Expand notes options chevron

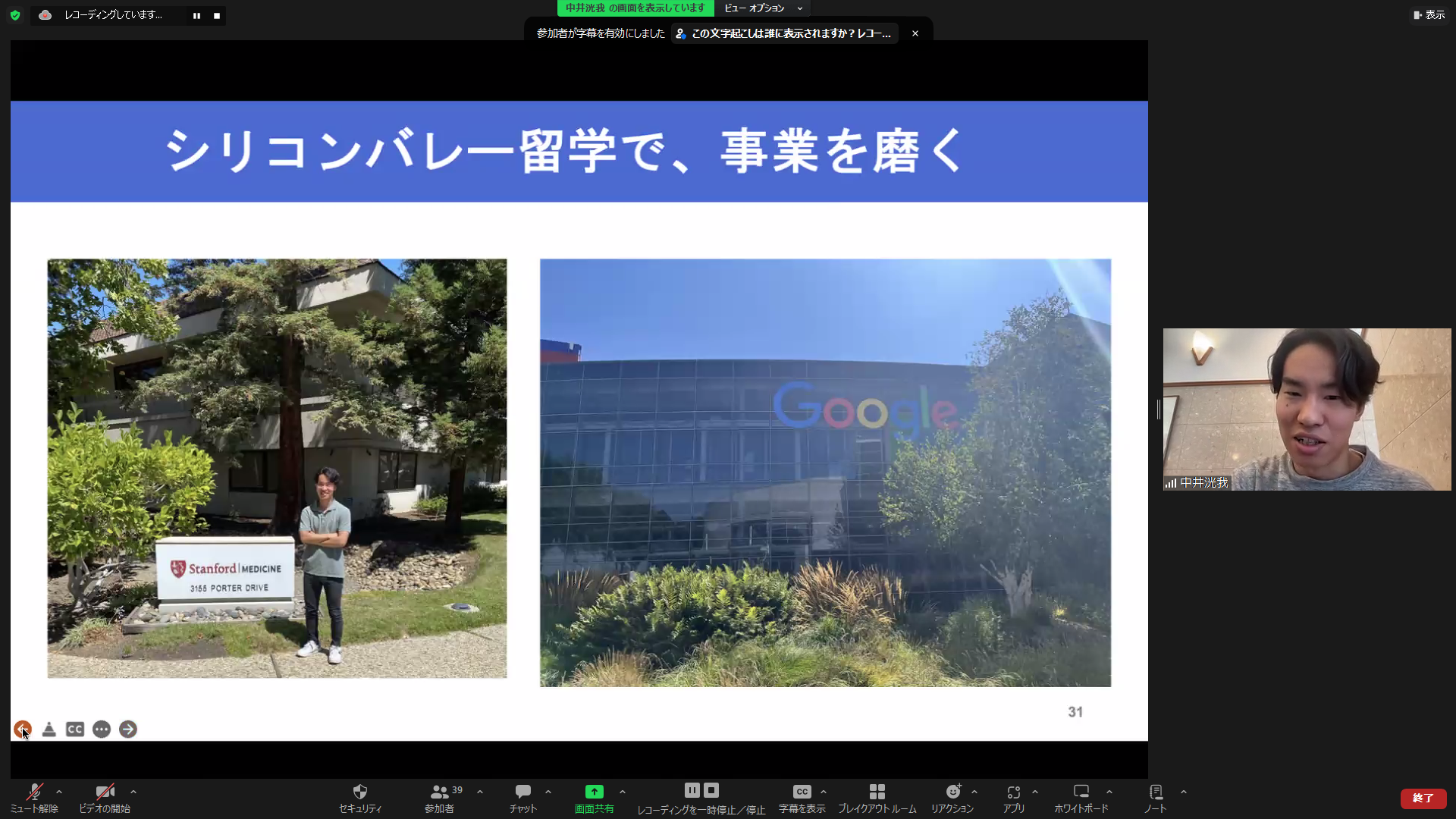(1184, 792)
